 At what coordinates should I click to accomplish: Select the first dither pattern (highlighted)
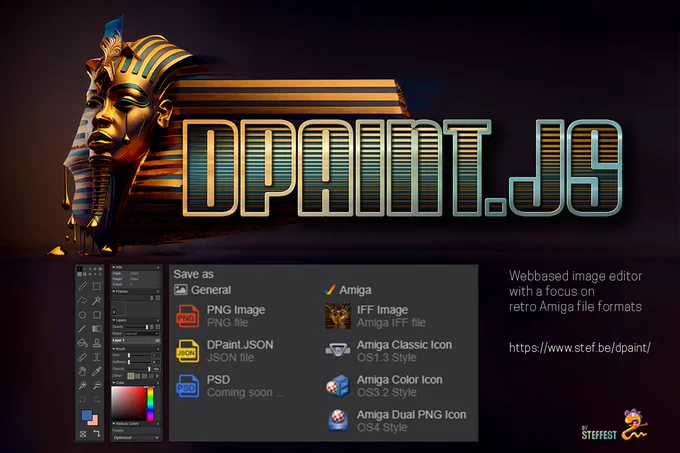click(x=131, y=376)
